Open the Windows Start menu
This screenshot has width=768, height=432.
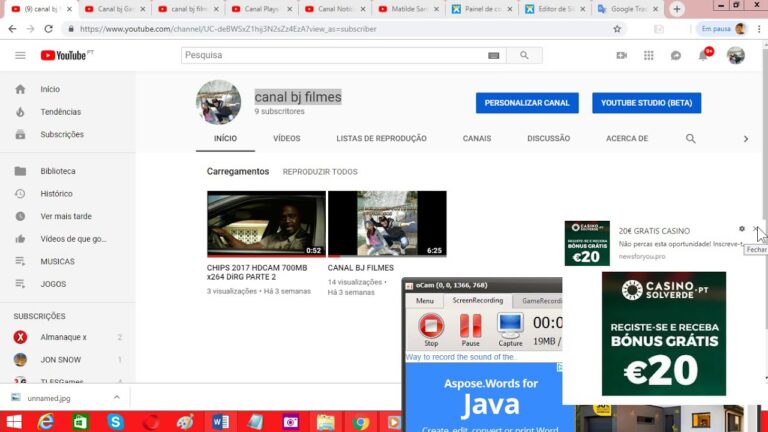pyautogui.click(x=14, y=422)
